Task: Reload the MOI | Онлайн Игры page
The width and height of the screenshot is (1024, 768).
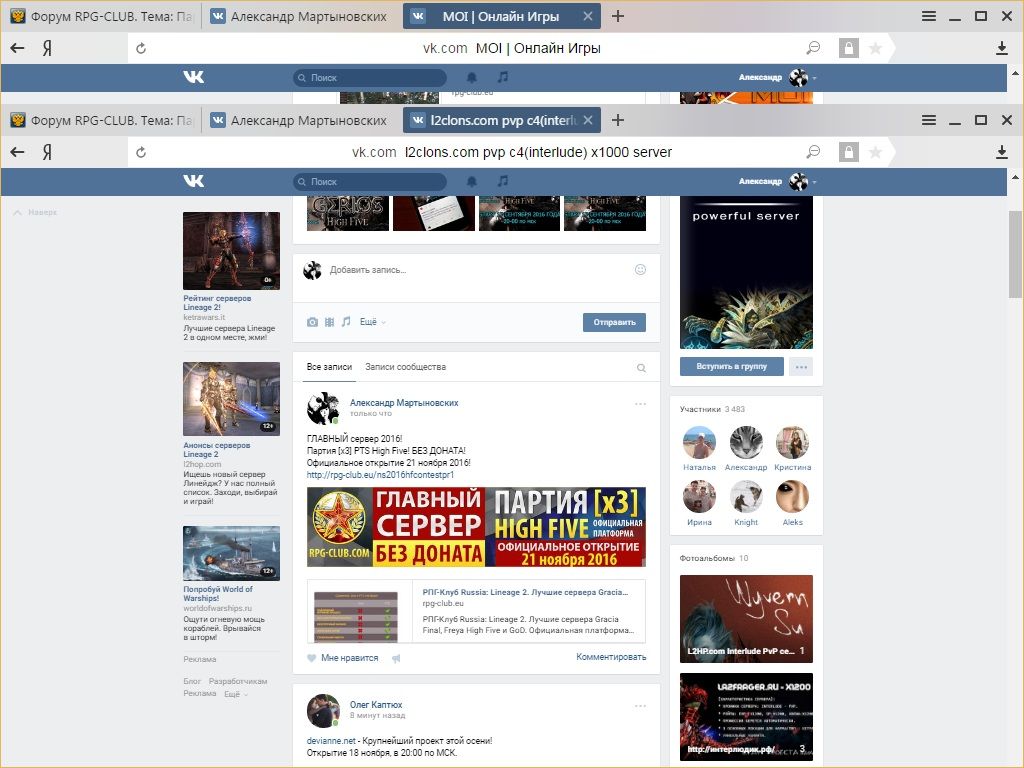Action: pos(140,48)
